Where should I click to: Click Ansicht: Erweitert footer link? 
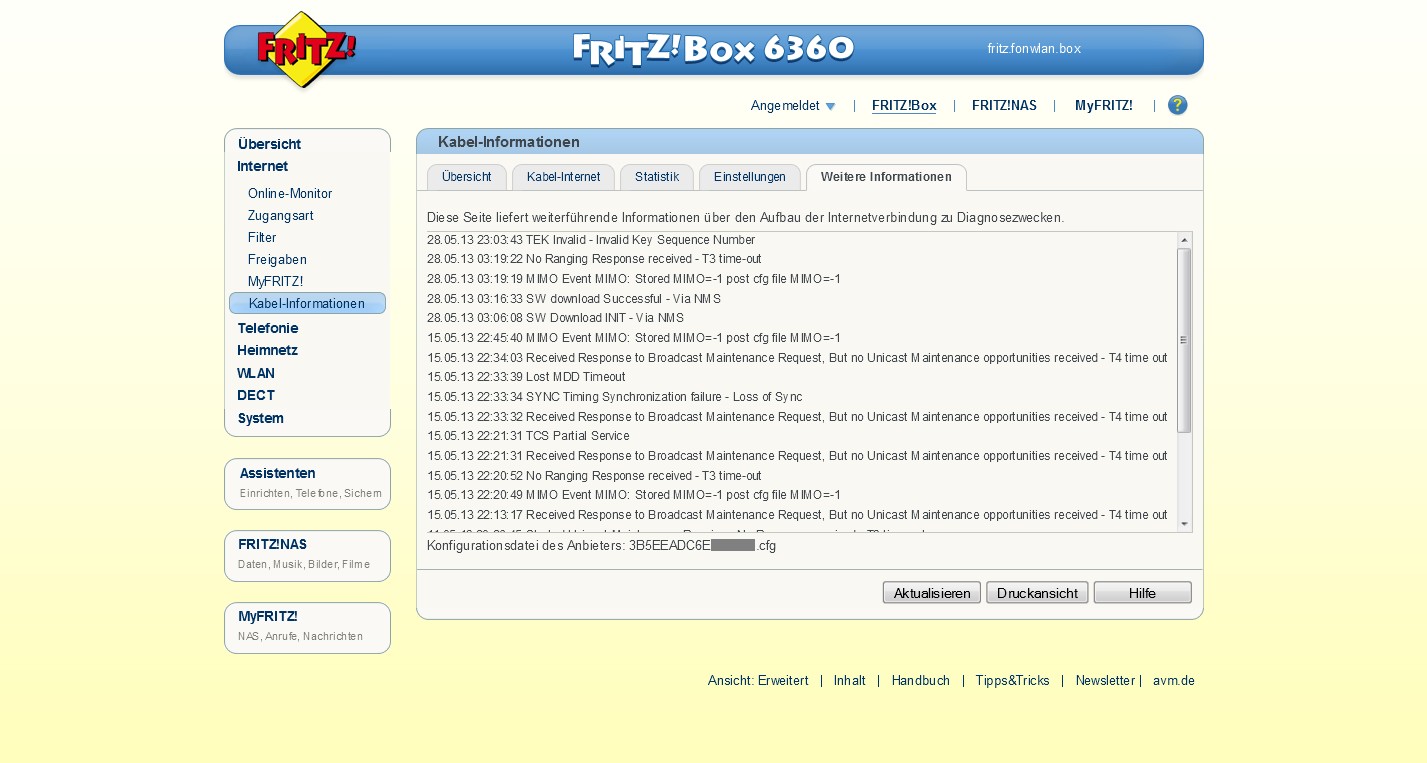click(x=758, y=680)
